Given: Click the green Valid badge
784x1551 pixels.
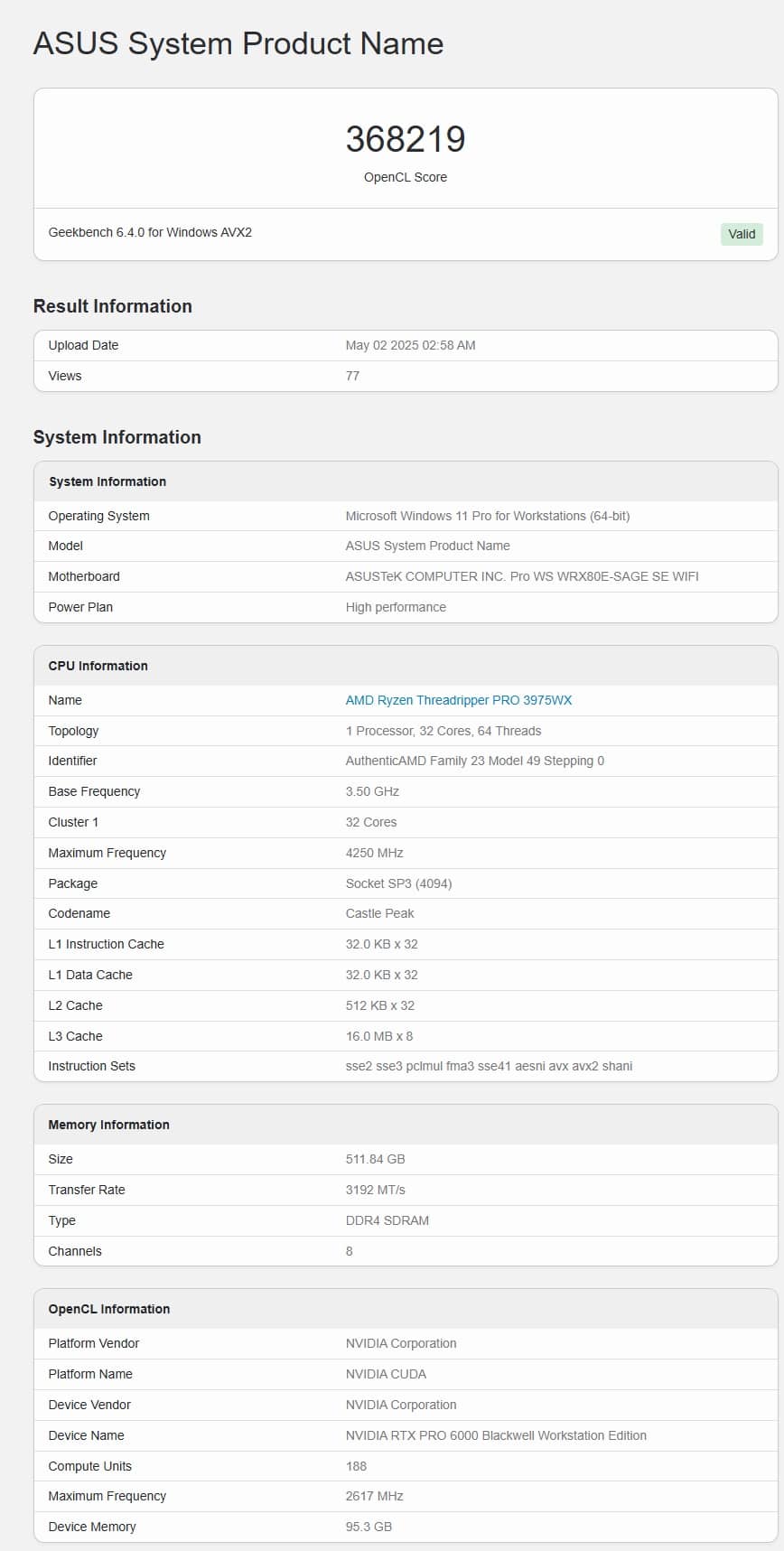Looking at the screenshot, I should 742,234.
